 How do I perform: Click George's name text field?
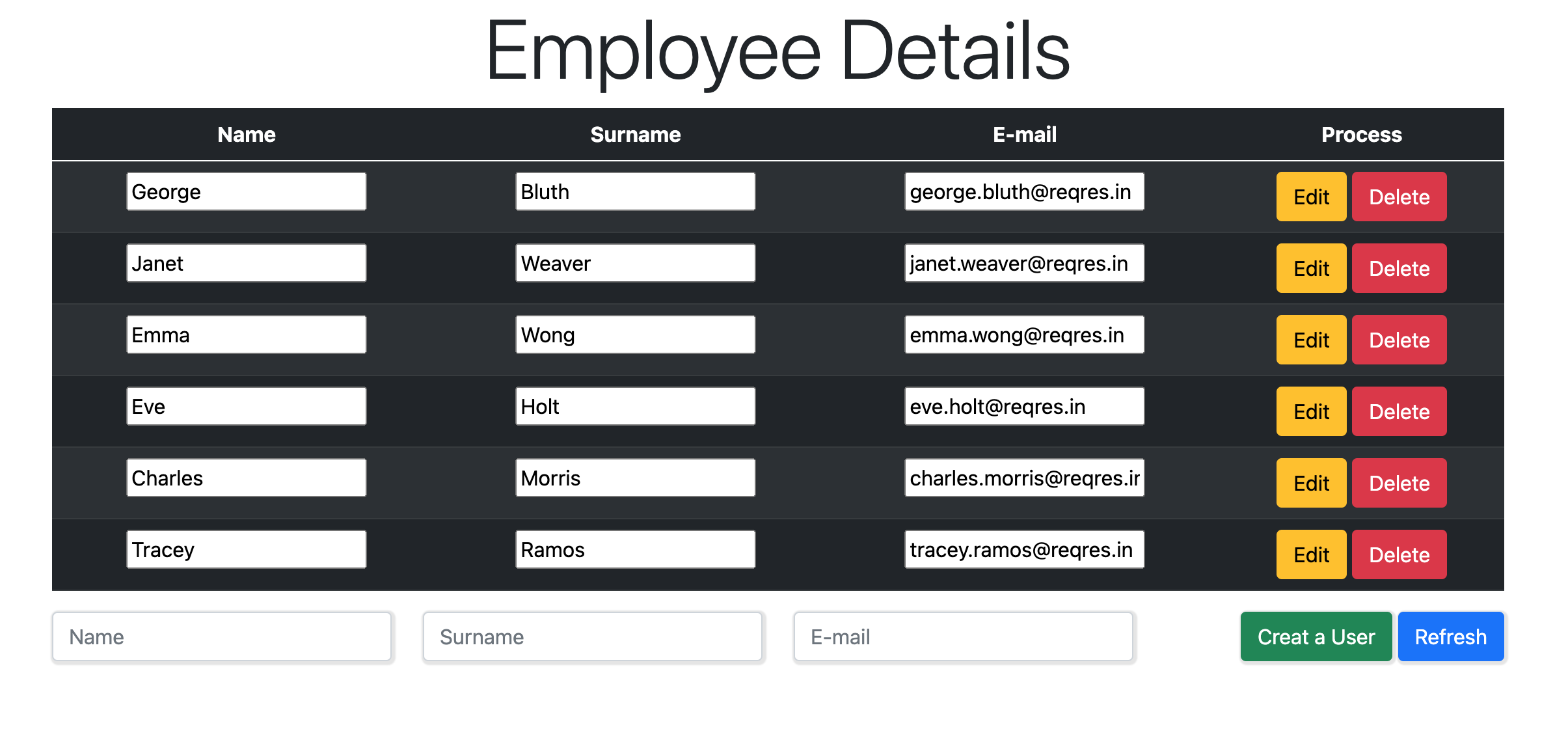tap(246, 191)
